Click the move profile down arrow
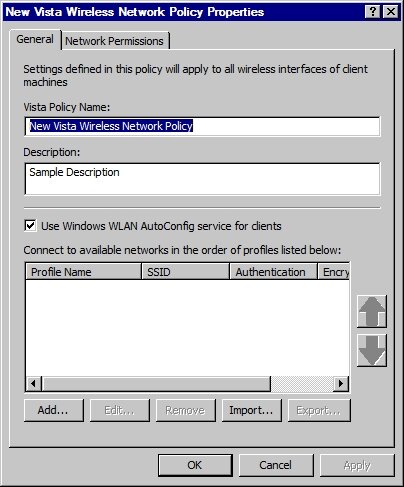The image size is (404, 487). tap(372, 350)
